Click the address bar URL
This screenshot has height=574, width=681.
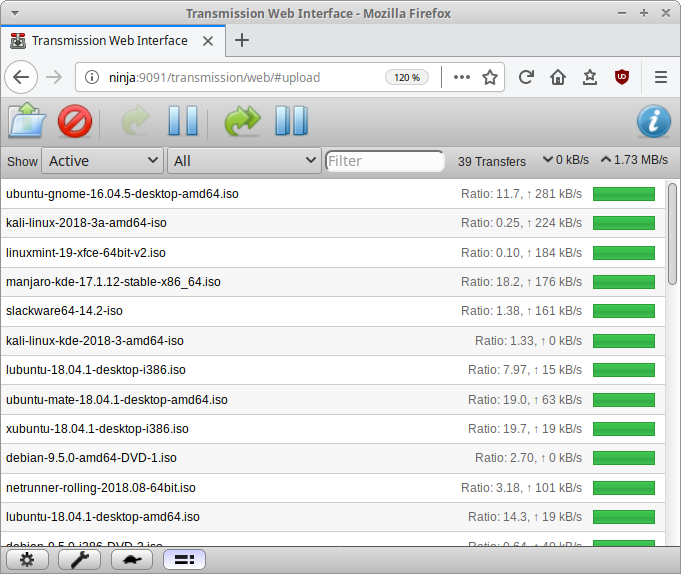[215, 77]
